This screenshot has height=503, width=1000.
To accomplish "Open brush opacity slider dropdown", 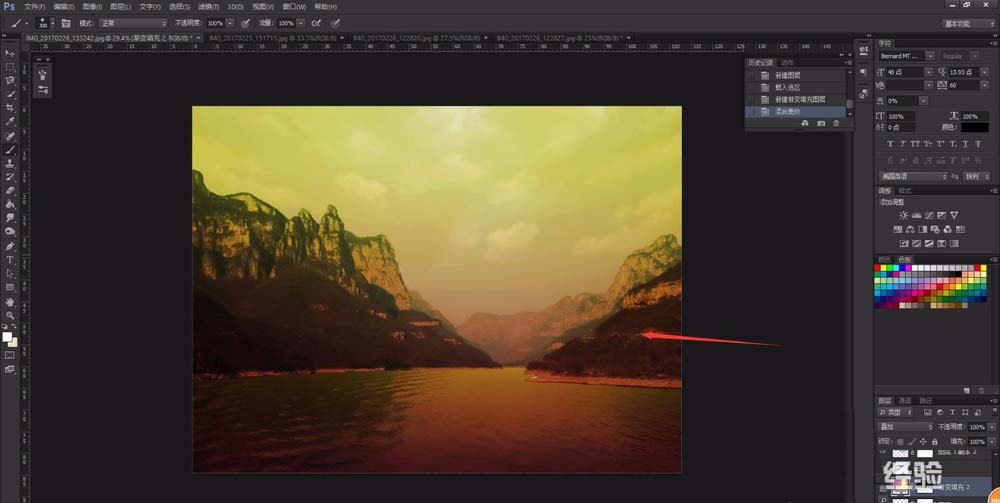I will click(230, 23).
